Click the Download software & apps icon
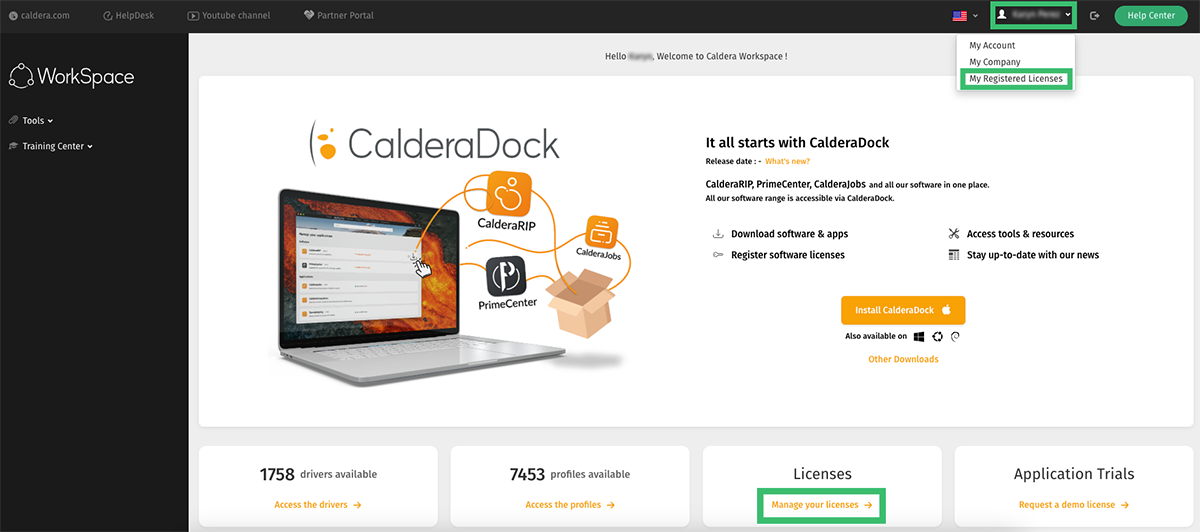The width and height of the screenshot is (1200, 532). click(718, 234)
